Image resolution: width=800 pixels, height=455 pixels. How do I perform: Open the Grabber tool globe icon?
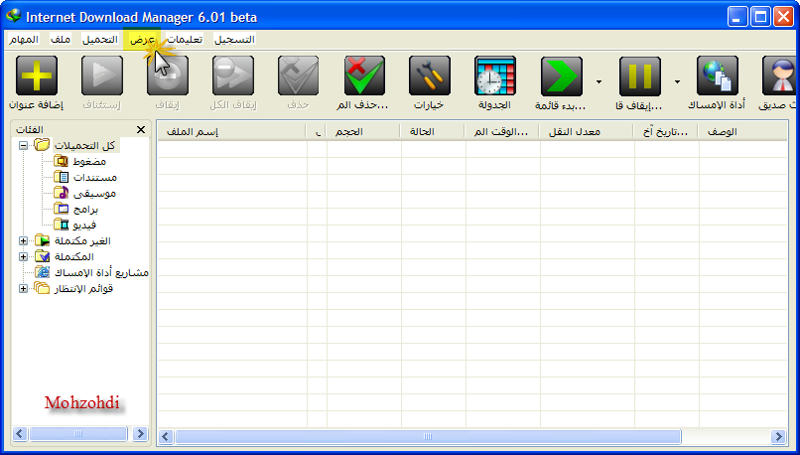click(717, 75)
